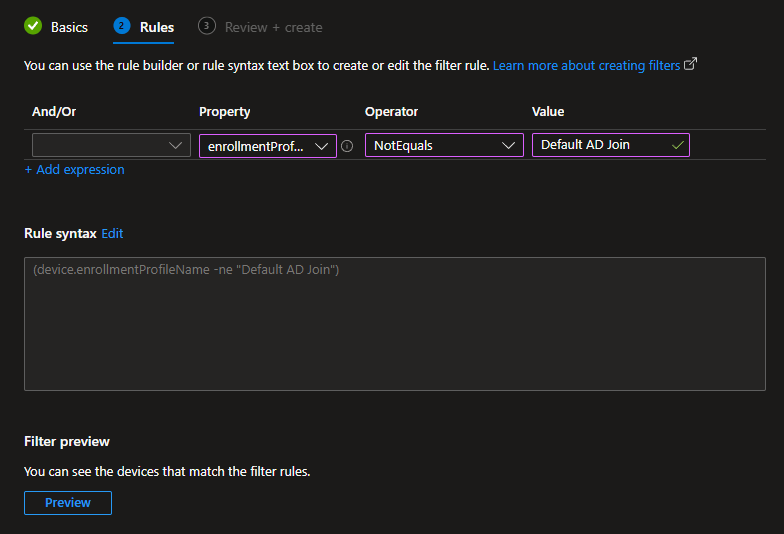
Task: Open the And/Or dropdown
Action: tap(110, 145)
